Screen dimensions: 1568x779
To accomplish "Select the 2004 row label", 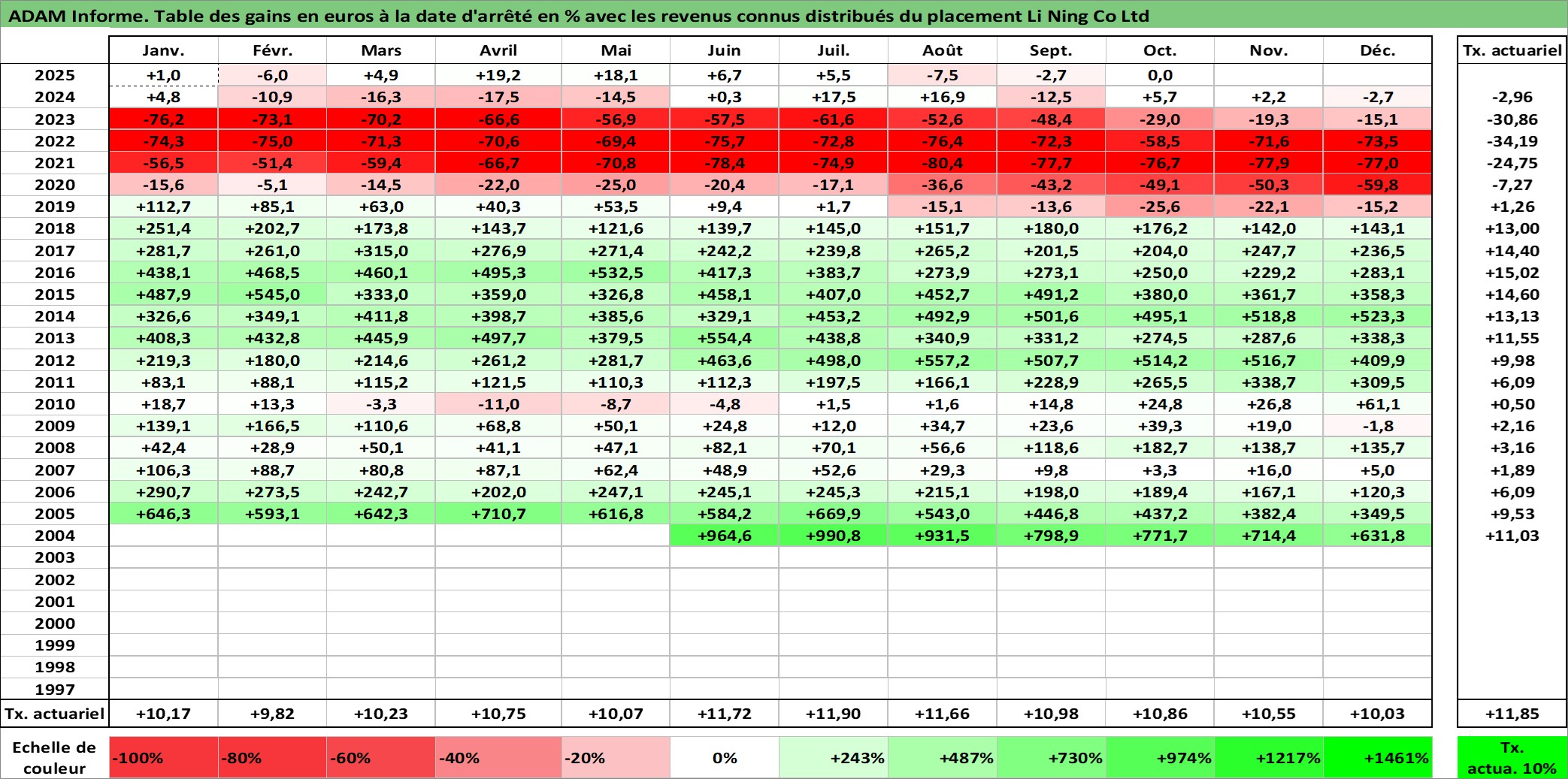I will click(x=55, y=536).
